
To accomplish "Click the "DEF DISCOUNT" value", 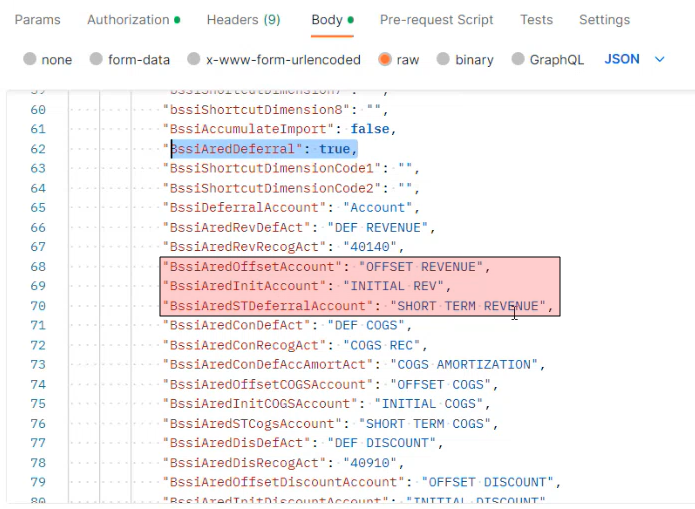I will [382, 442].
